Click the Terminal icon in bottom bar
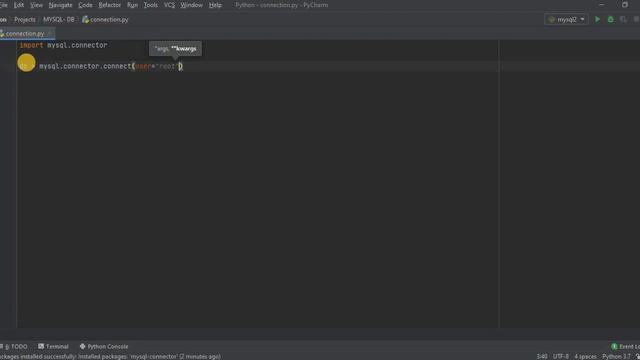 [x=41, y=347]
